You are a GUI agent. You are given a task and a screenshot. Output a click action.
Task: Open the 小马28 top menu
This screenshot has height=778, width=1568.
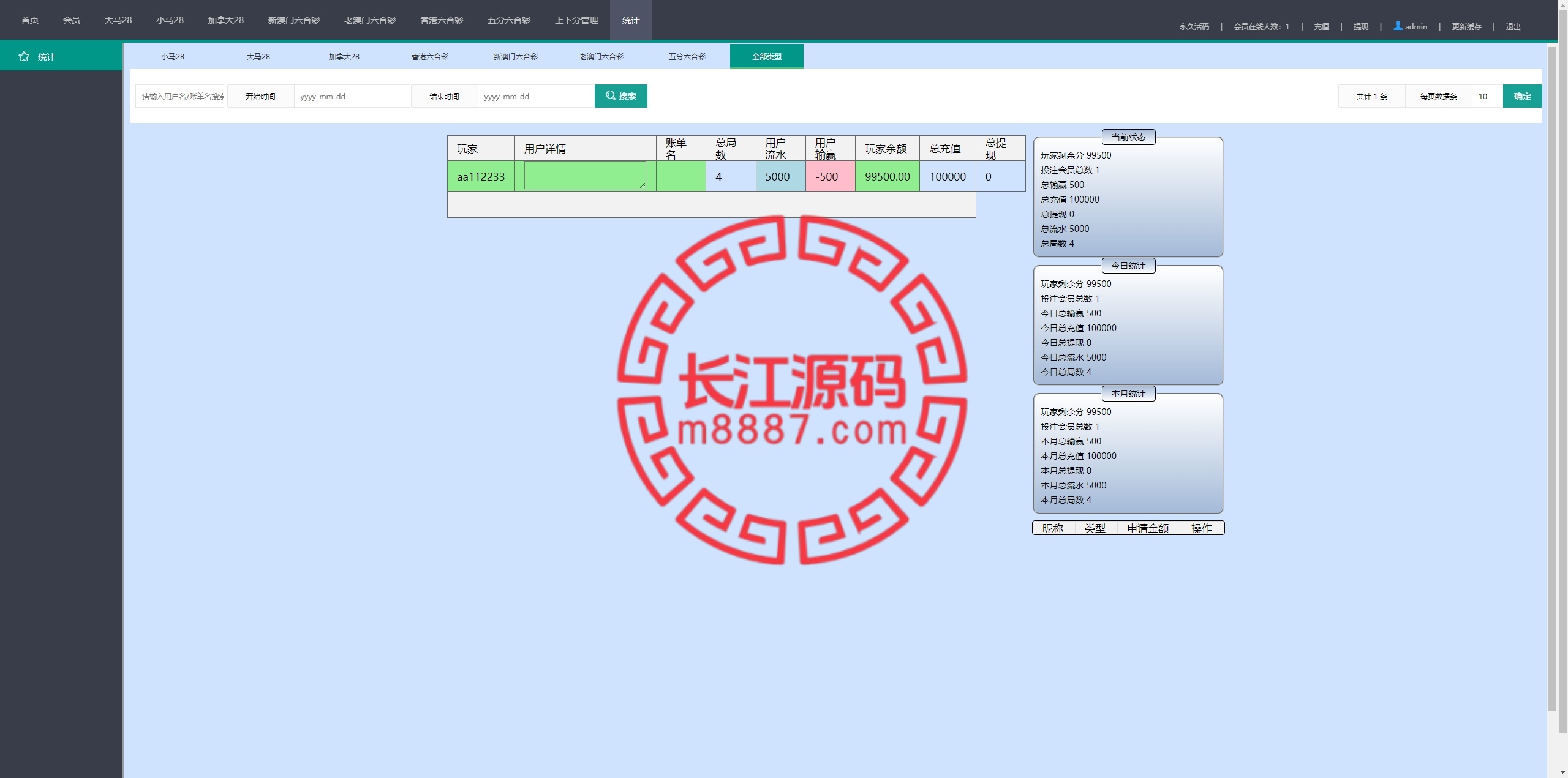click(x=170, y=20)
